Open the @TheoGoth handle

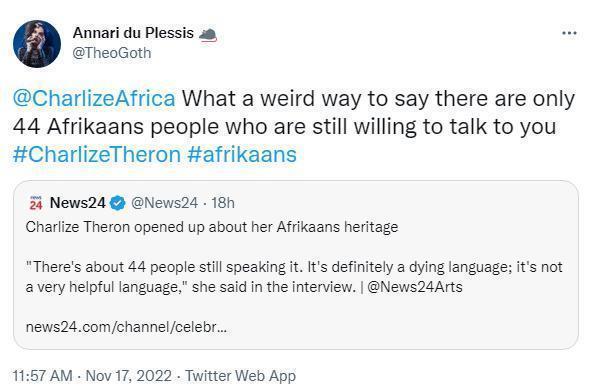(x=112, y=53)
